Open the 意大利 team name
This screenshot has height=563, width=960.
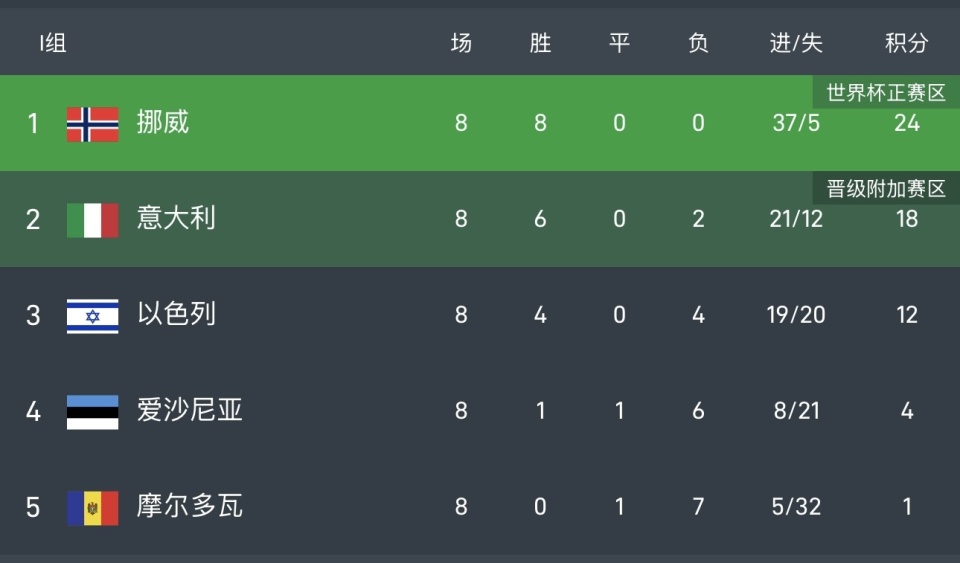[x=176, y=219]
